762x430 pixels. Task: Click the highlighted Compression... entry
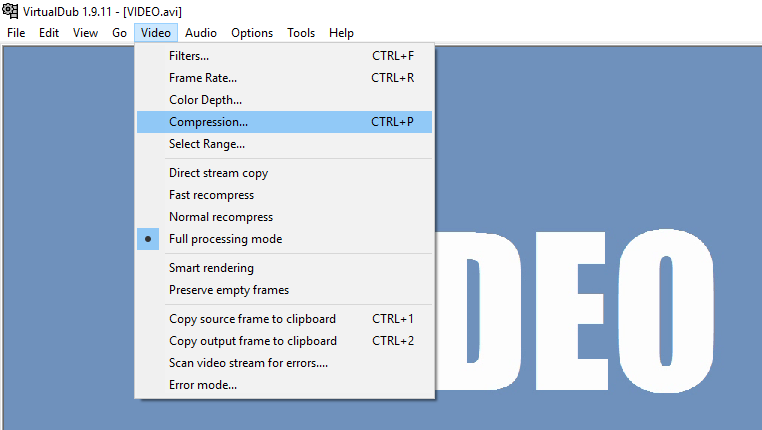pyautogui.click(x=284, y=122)
